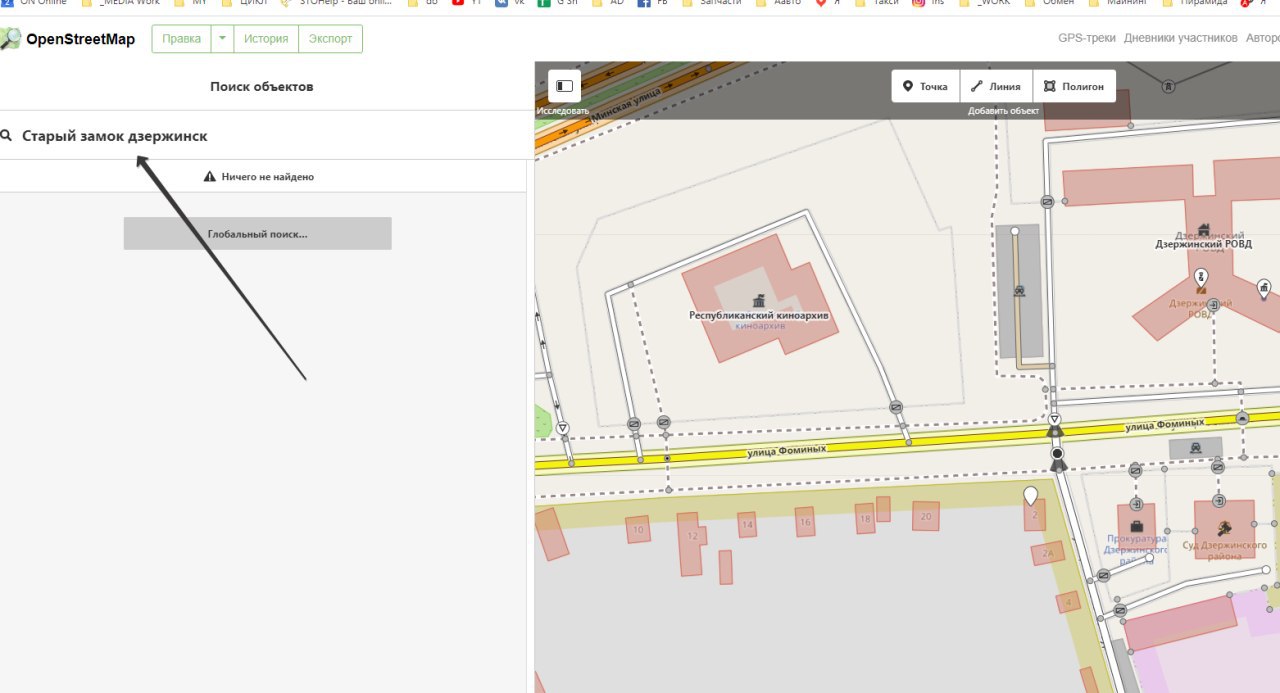Follow the GPS-треки link

1087,39
